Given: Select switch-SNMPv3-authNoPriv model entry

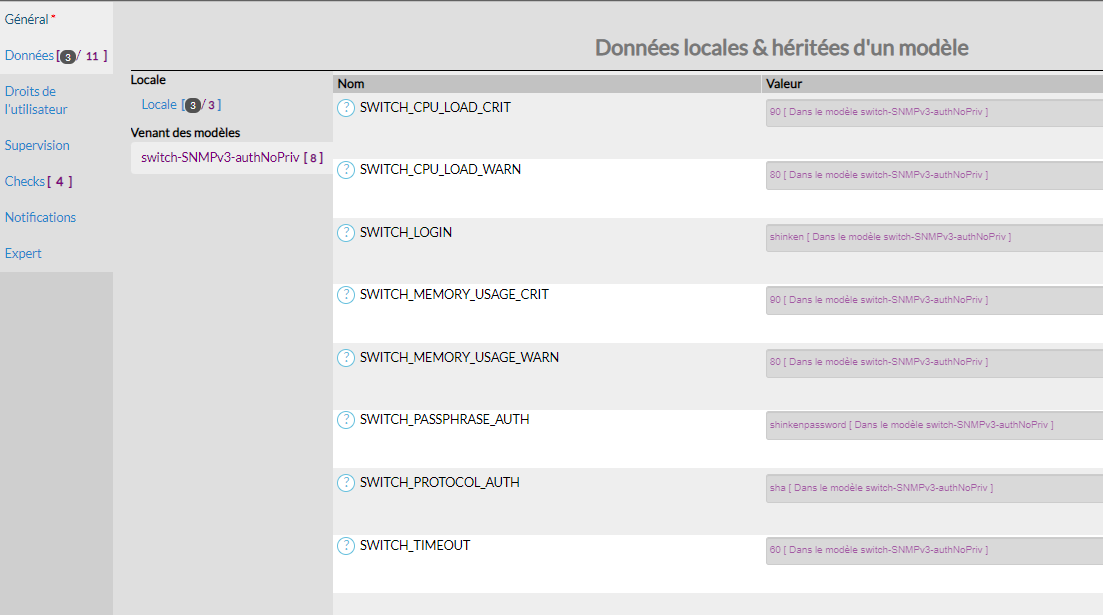Looking at the screenshot, I should click(x=220, y=157).
